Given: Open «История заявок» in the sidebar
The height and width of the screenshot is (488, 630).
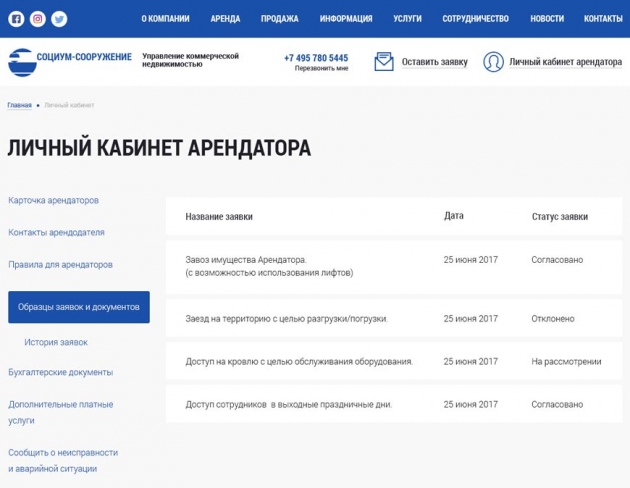Looking at the screenshot, I should [x=56, y=342].
